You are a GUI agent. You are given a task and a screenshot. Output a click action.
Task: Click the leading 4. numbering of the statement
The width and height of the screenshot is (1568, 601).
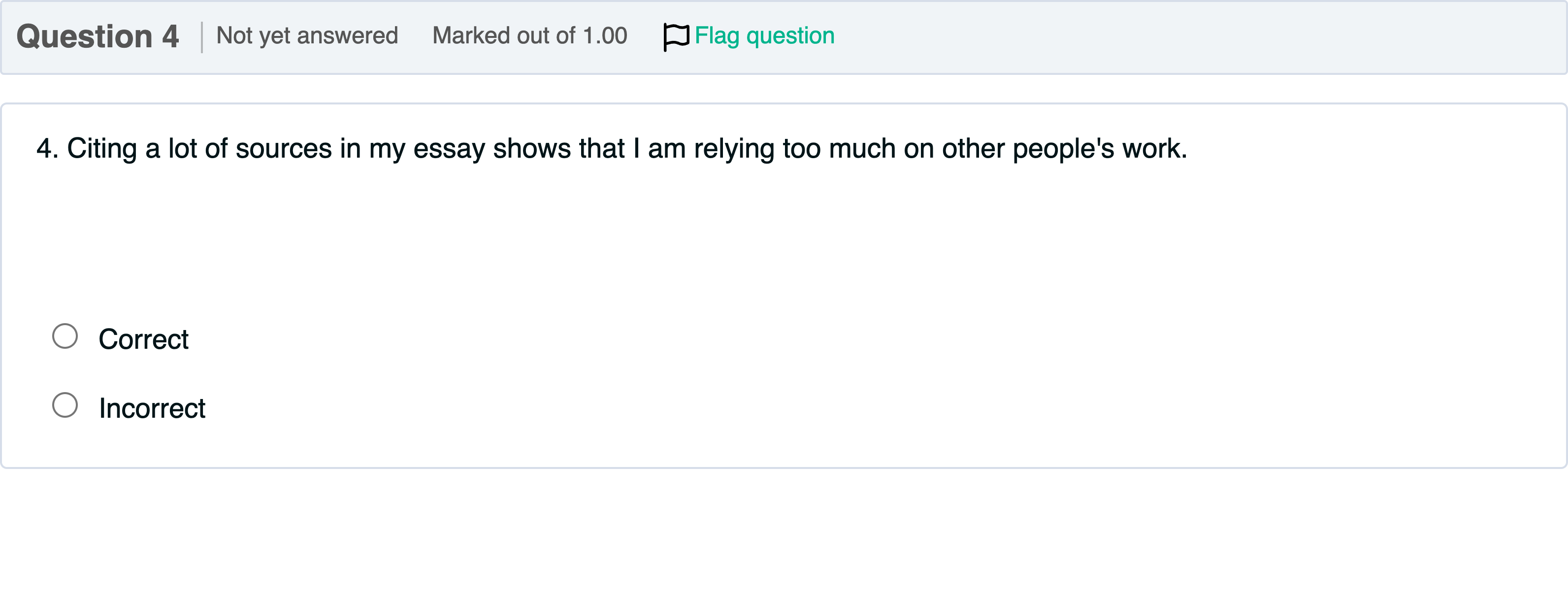[x=47, y=149]
